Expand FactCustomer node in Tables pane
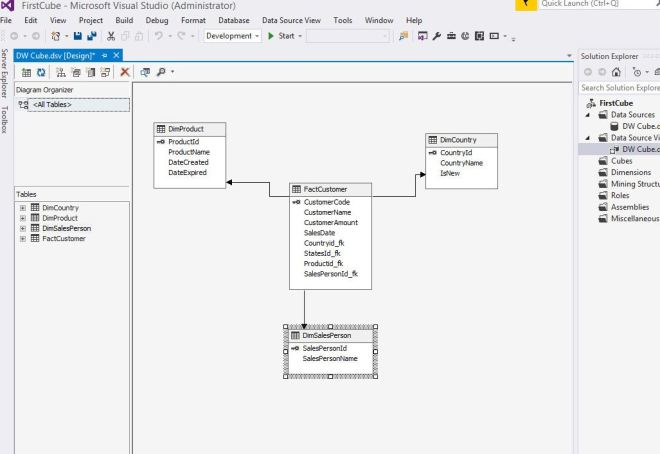This screenshot has height=454, width=660. (22, 238)
